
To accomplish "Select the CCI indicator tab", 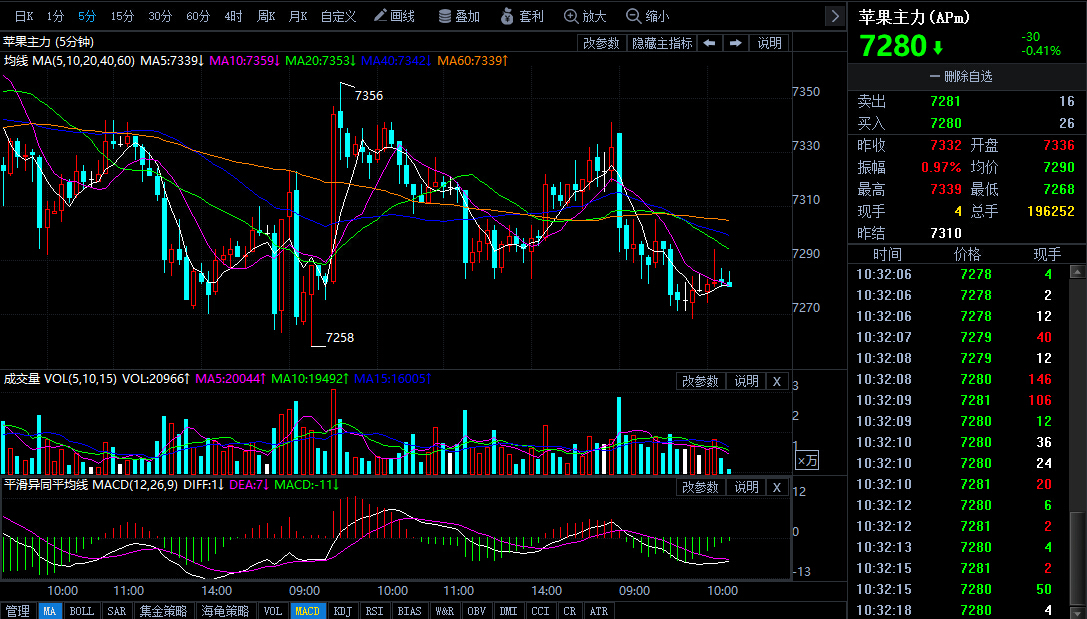I will coord(540,611).
